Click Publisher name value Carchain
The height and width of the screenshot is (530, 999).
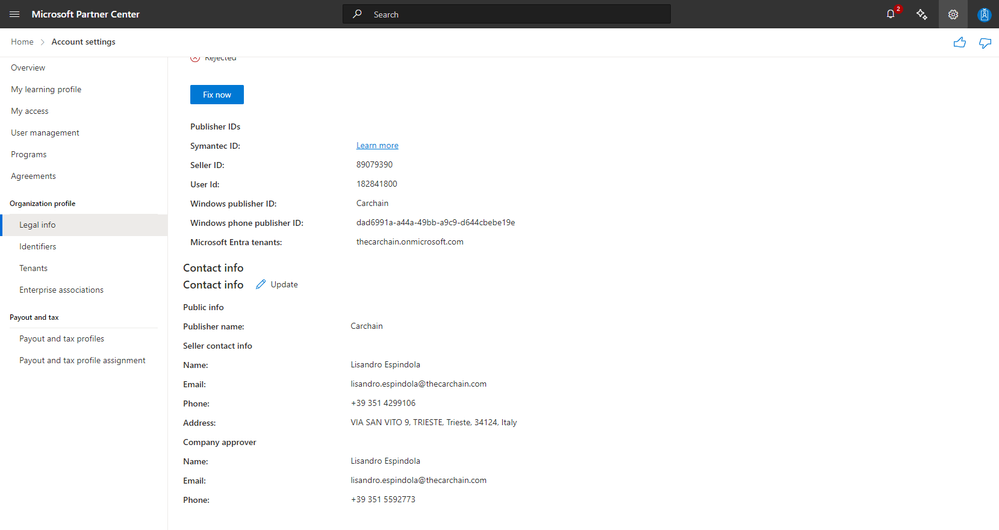point(366,326)
